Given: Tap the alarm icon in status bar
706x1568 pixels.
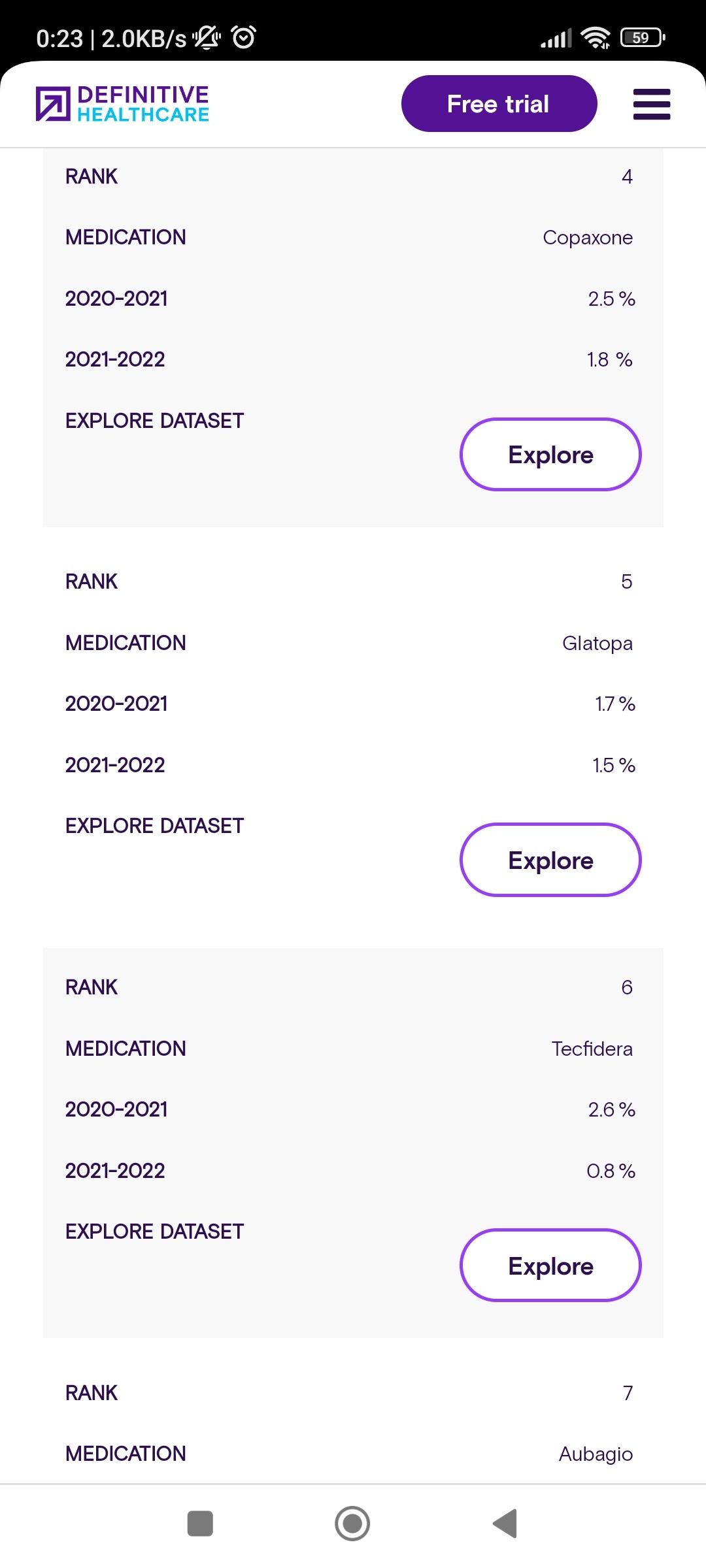Looking at the screenshot, I should [244, 38].
